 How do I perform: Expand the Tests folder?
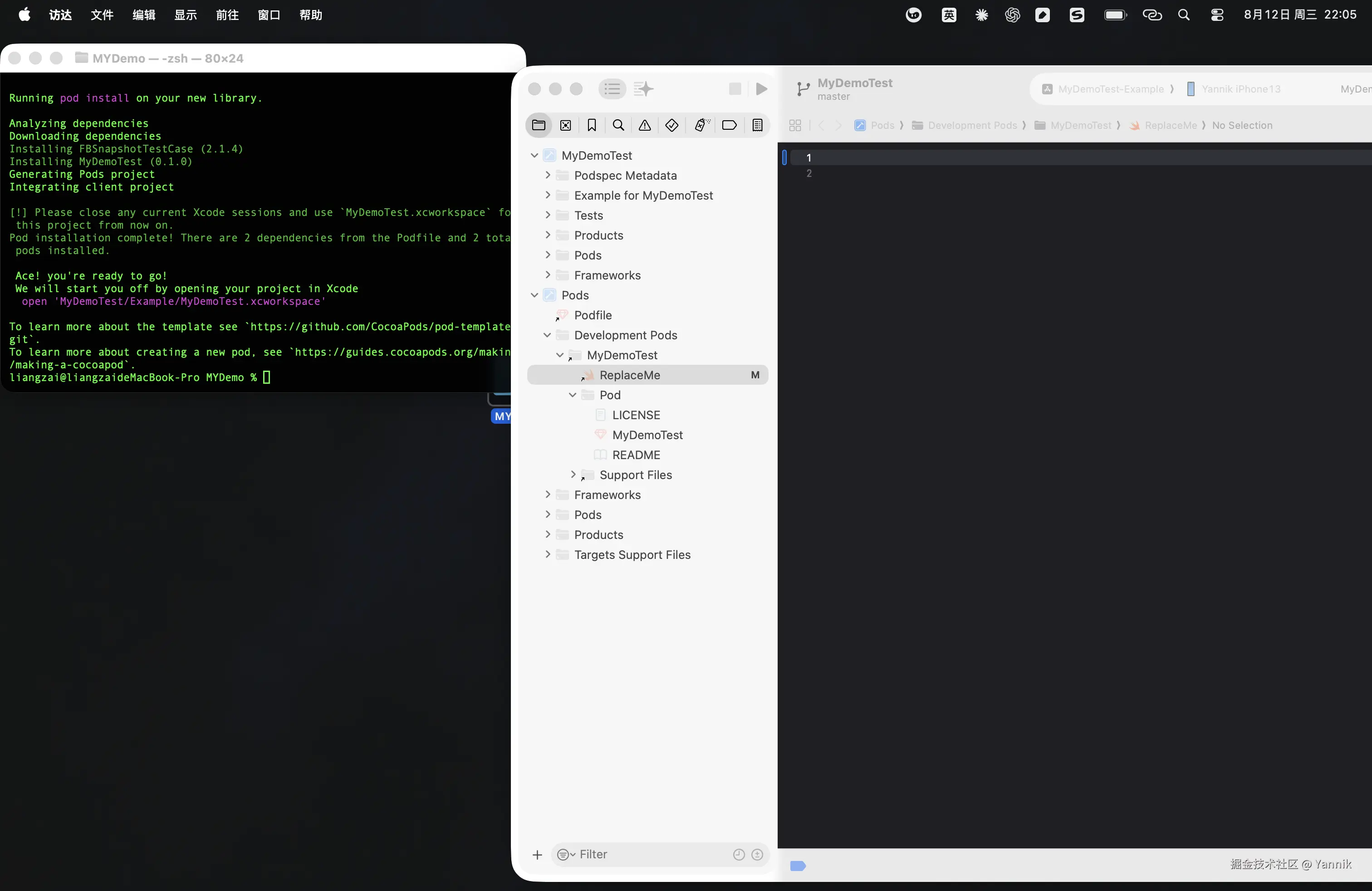click(x=548, y=215)
